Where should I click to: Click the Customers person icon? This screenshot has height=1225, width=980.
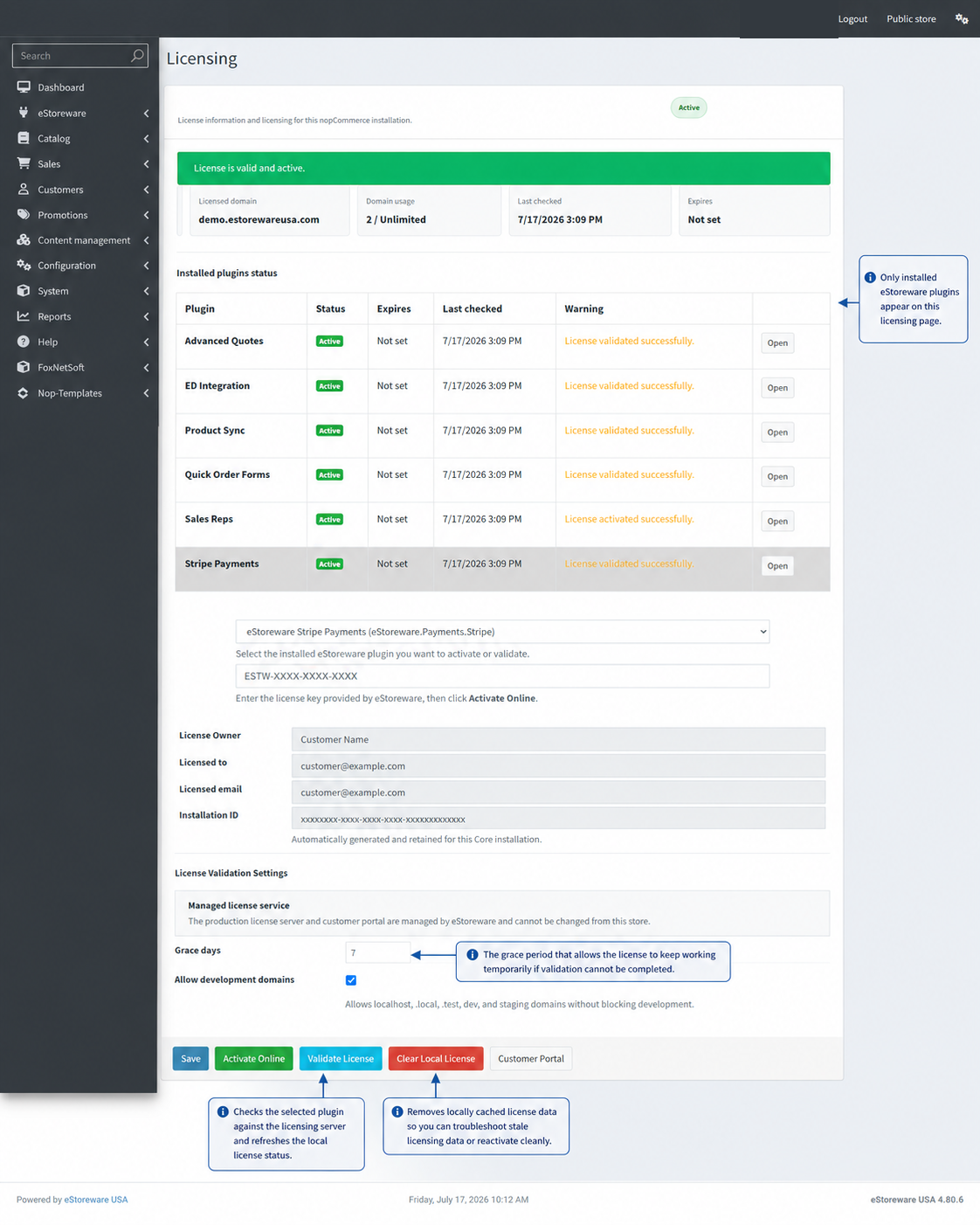click(x=24, y=189)
